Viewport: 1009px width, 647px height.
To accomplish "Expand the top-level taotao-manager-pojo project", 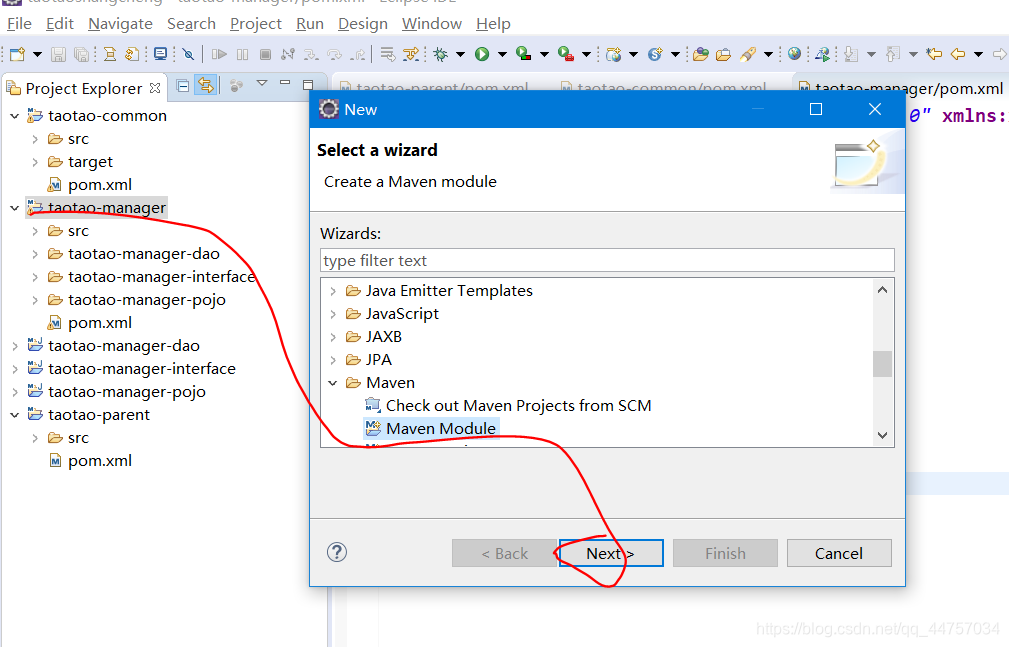I will (x=15, y=392).
